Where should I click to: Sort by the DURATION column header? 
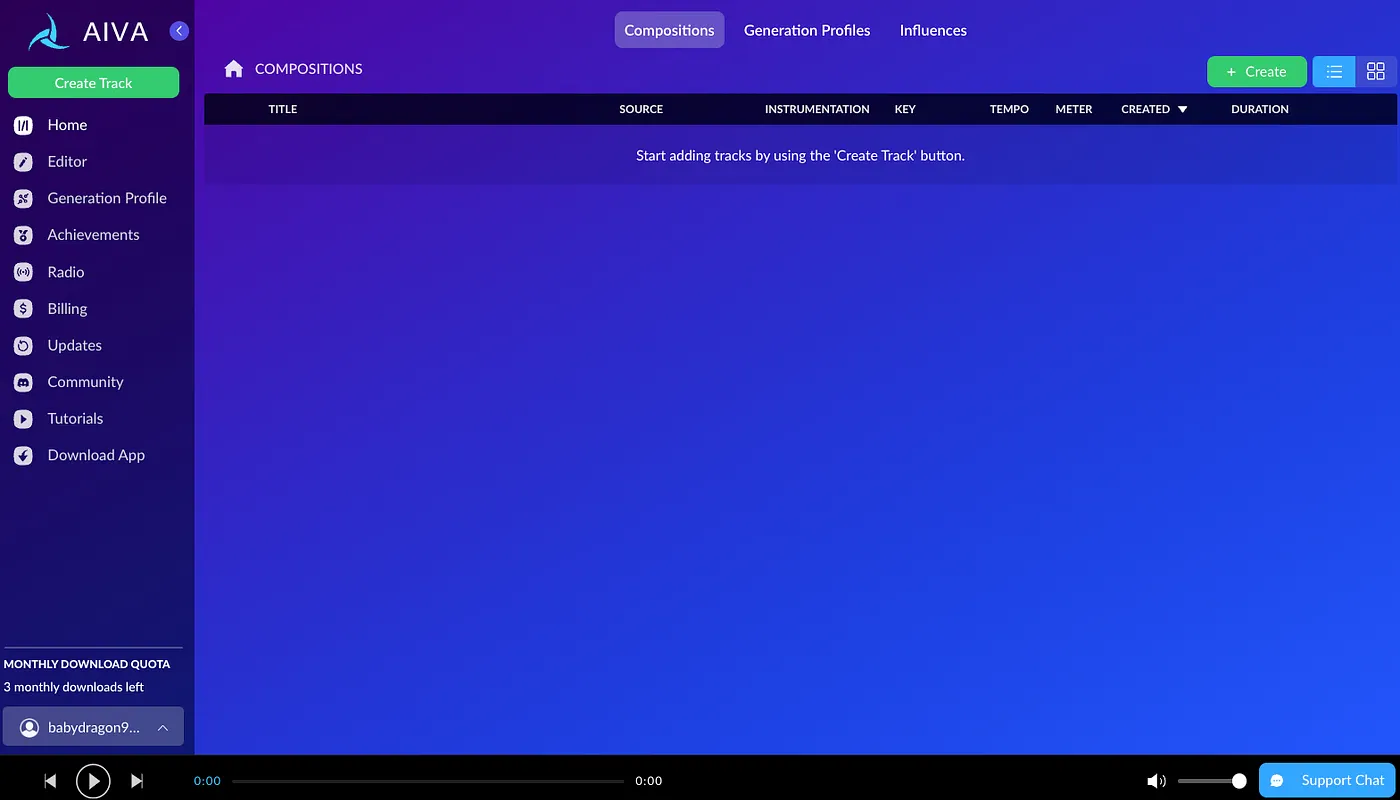pyautogui.click(x=1260, y=109)
